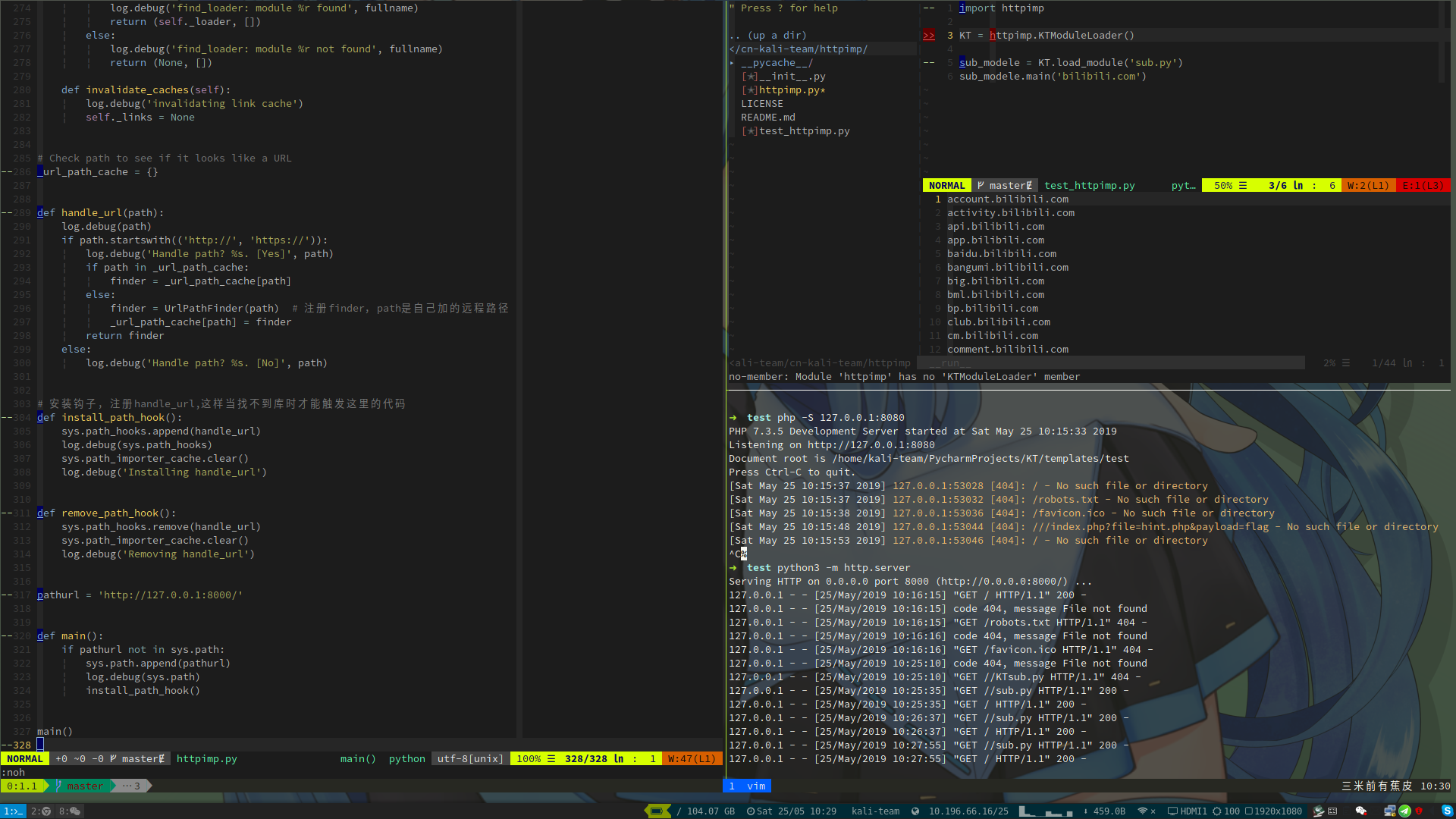Viewport: 1456px width, 819px height.
Task: Click warning indicator W:2(L1)
Action: (x=1368, y=186)
